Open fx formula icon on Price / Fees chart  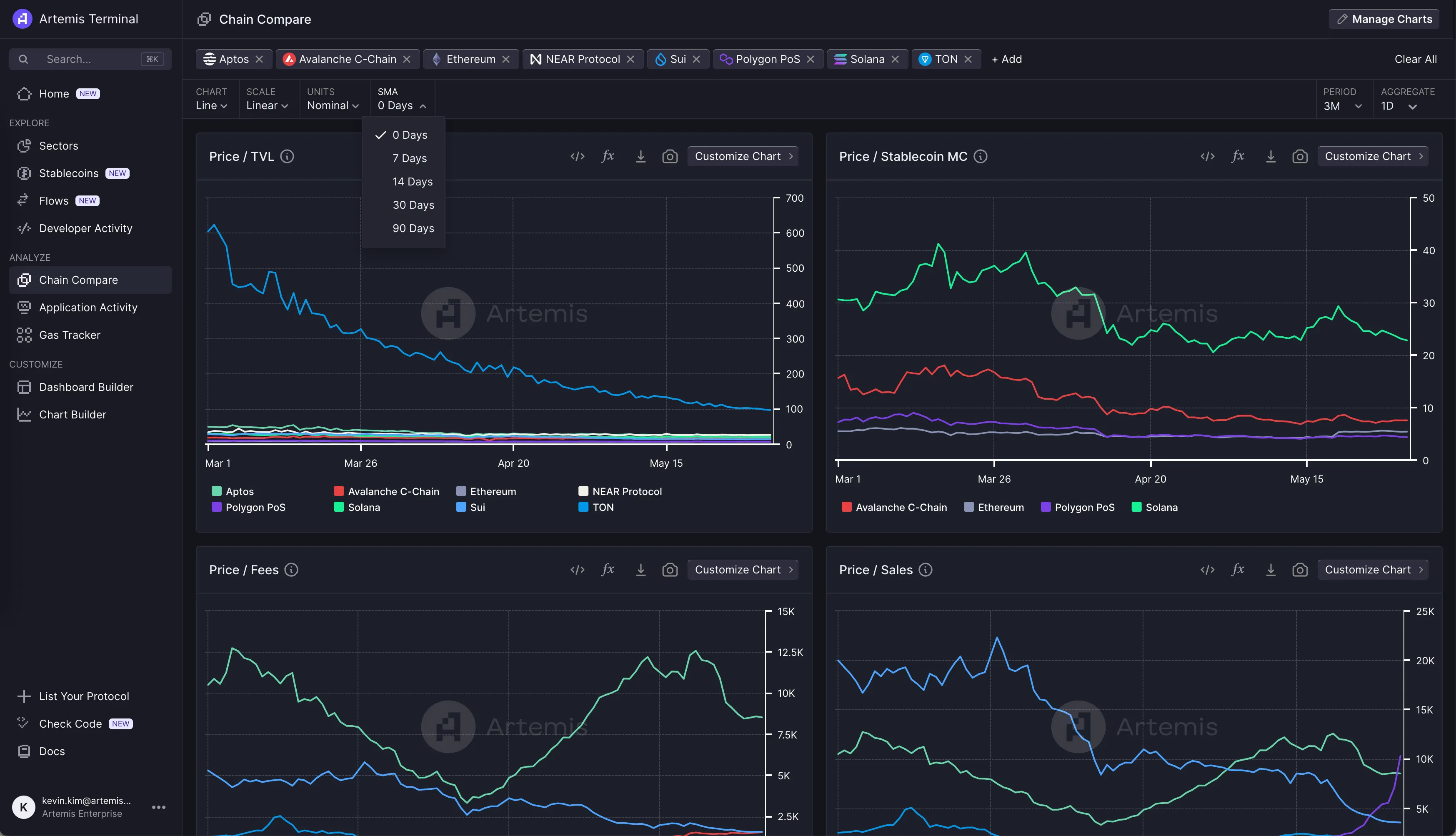[608, 570]
